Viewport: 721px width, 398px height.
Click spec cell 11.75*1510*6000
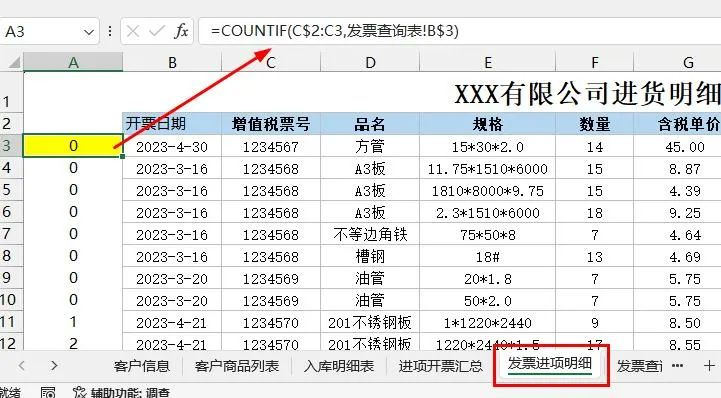coord(488,169)
